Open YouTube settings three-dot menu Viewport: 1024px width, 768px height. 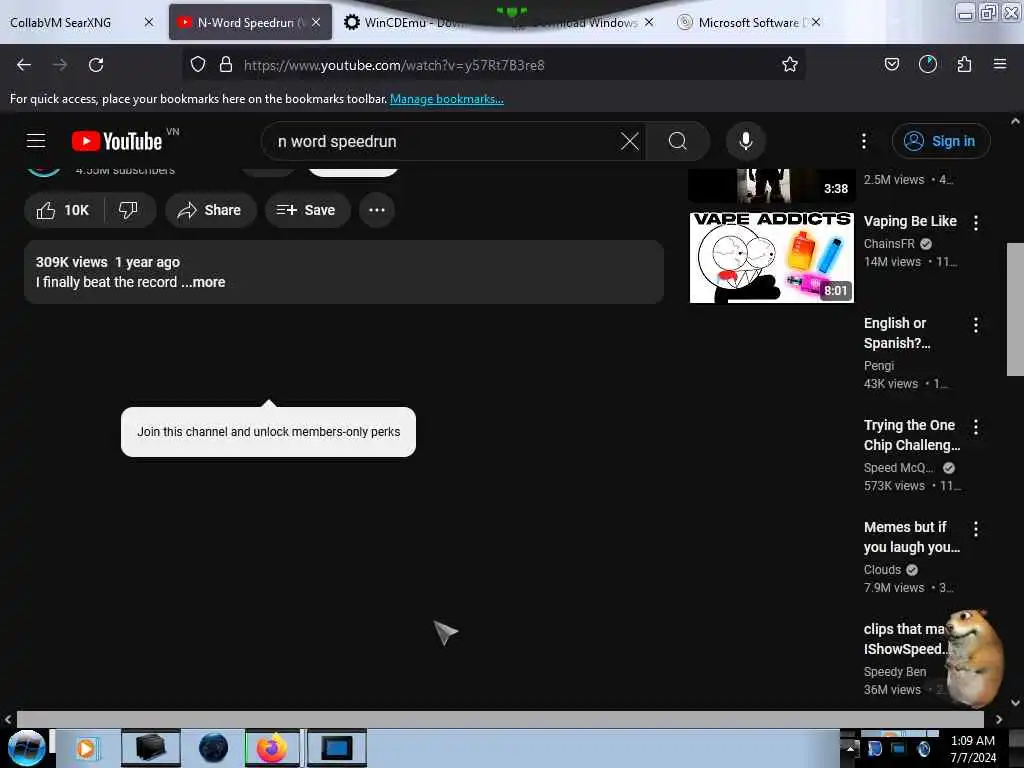click(863, 141)
